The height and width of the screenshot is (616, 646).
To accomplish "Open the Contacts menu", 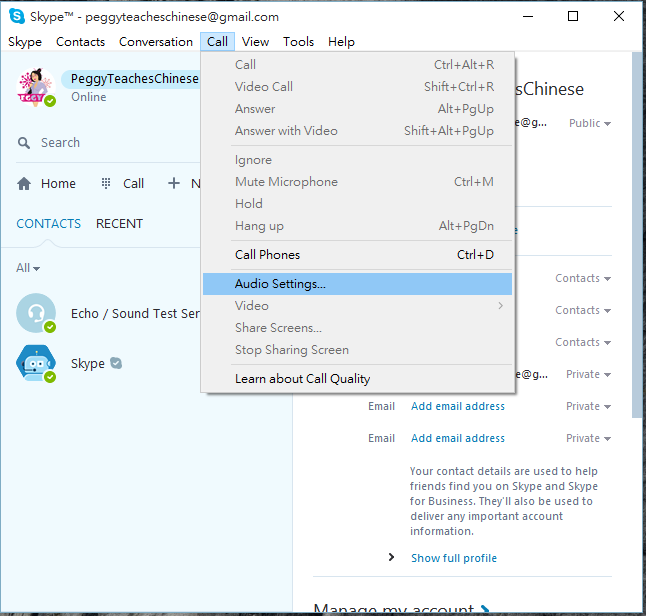I will [80, 42].
